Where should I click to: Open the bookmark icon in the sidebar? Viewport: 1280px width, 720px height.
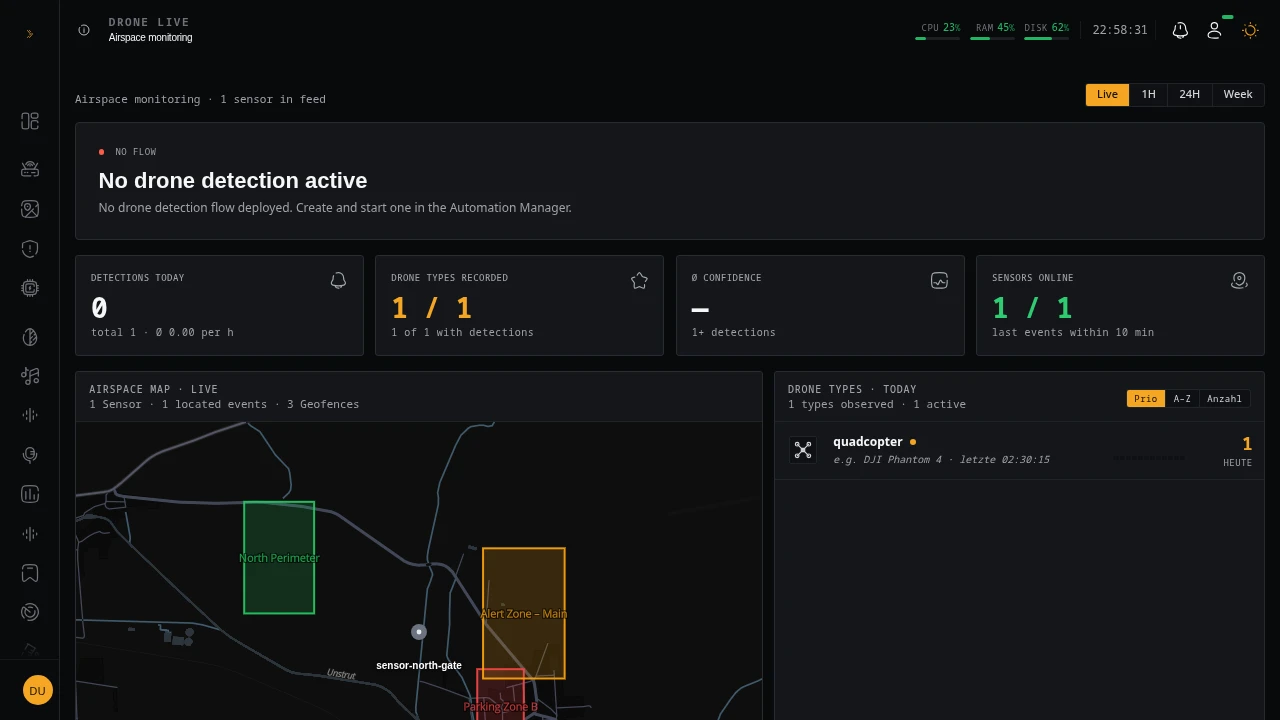[30, 573]
